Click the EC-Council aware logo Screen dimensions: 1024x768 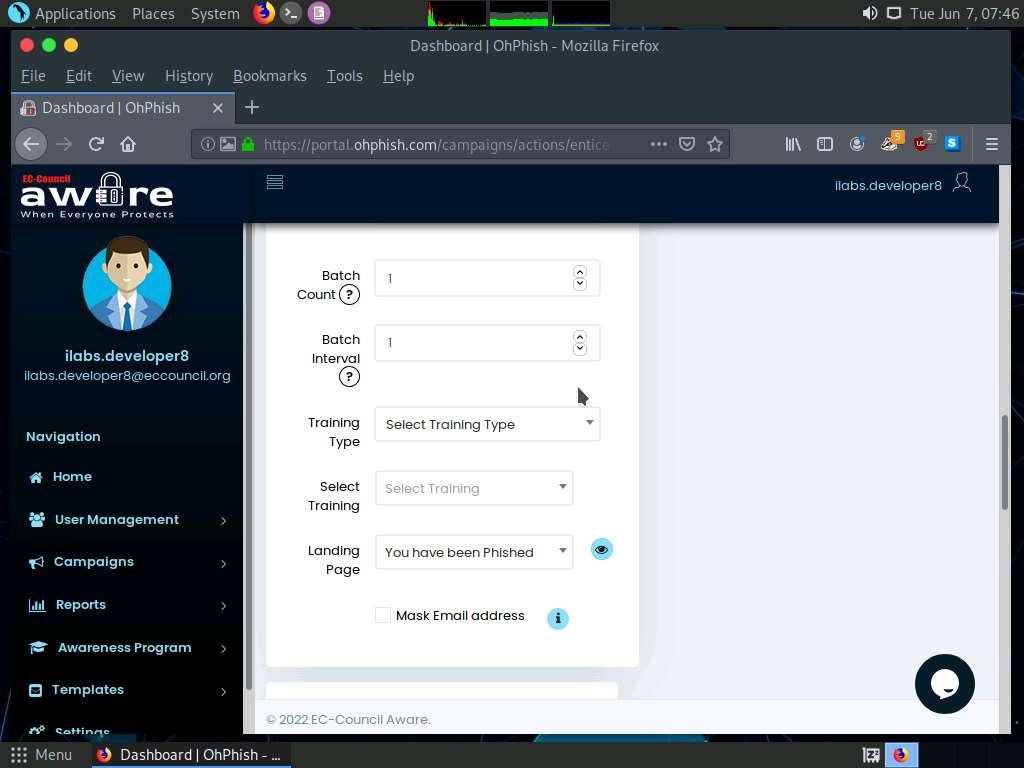point(97,195)
